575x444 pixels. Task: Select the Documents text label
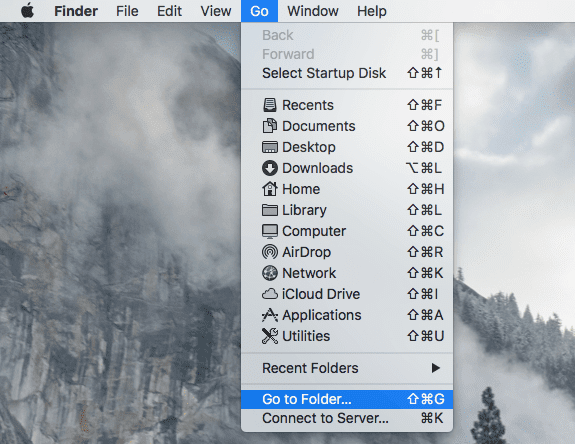tap(319, 126)
